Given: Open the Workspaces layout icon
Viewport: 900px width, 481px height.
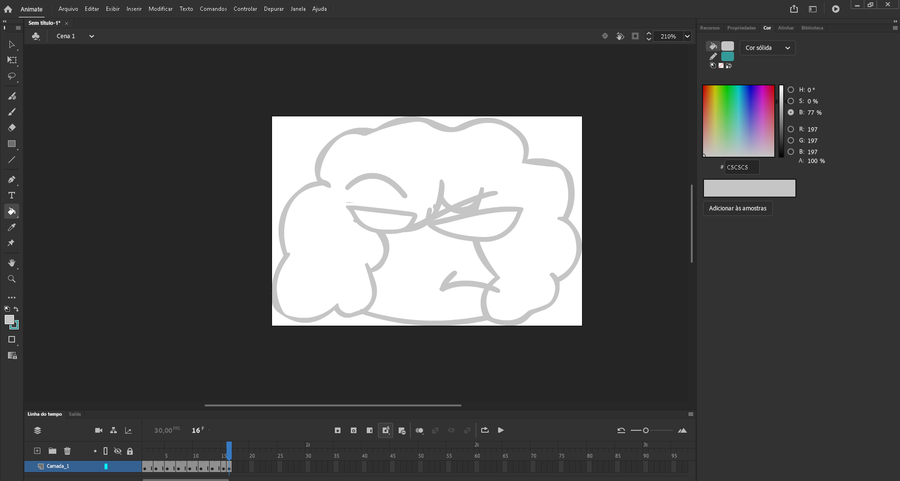Looking at the screenshot, I should 813,9.
